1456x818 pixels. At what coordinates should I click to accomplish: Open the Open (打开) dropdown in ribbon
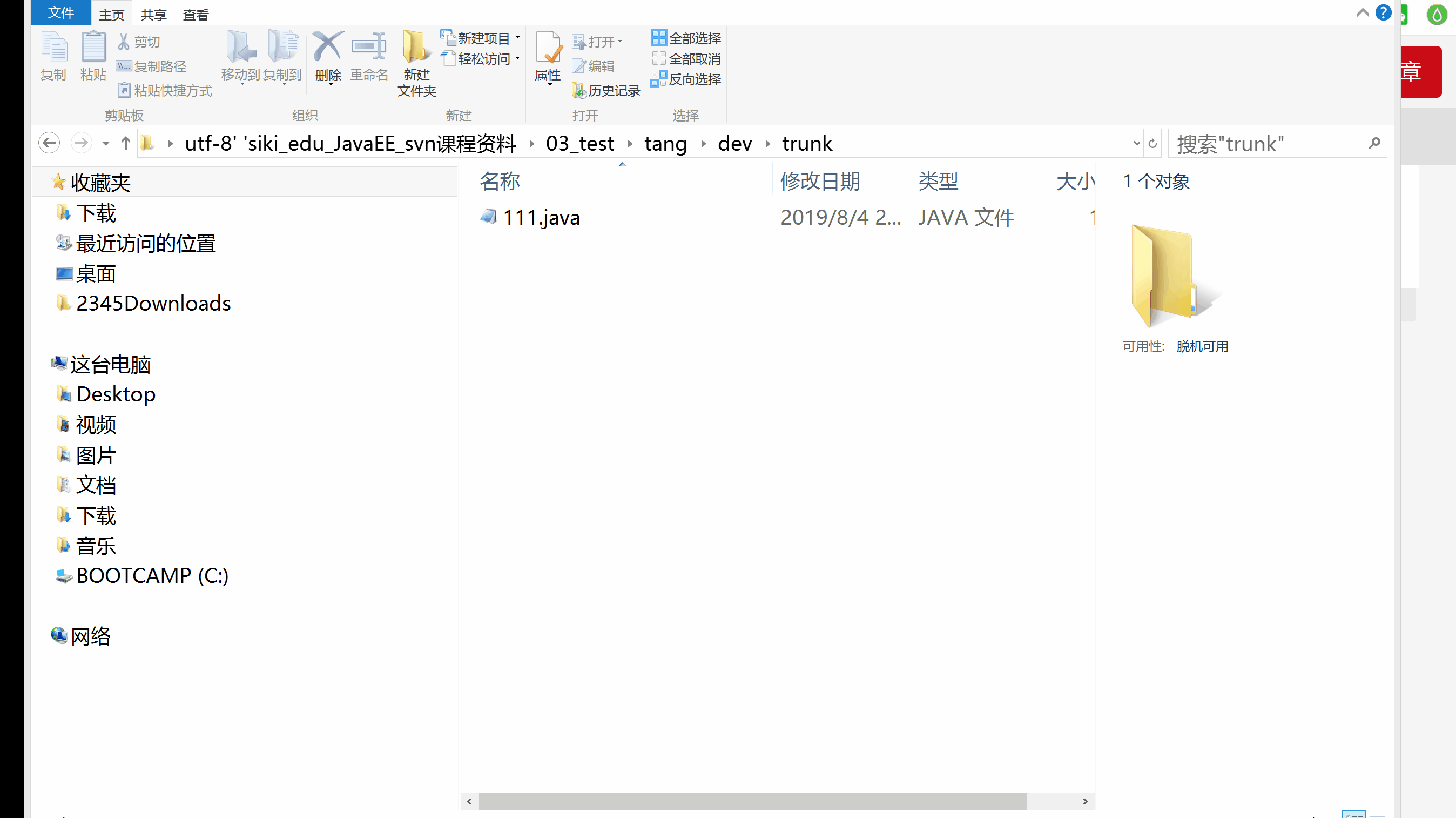click(598, 42)
